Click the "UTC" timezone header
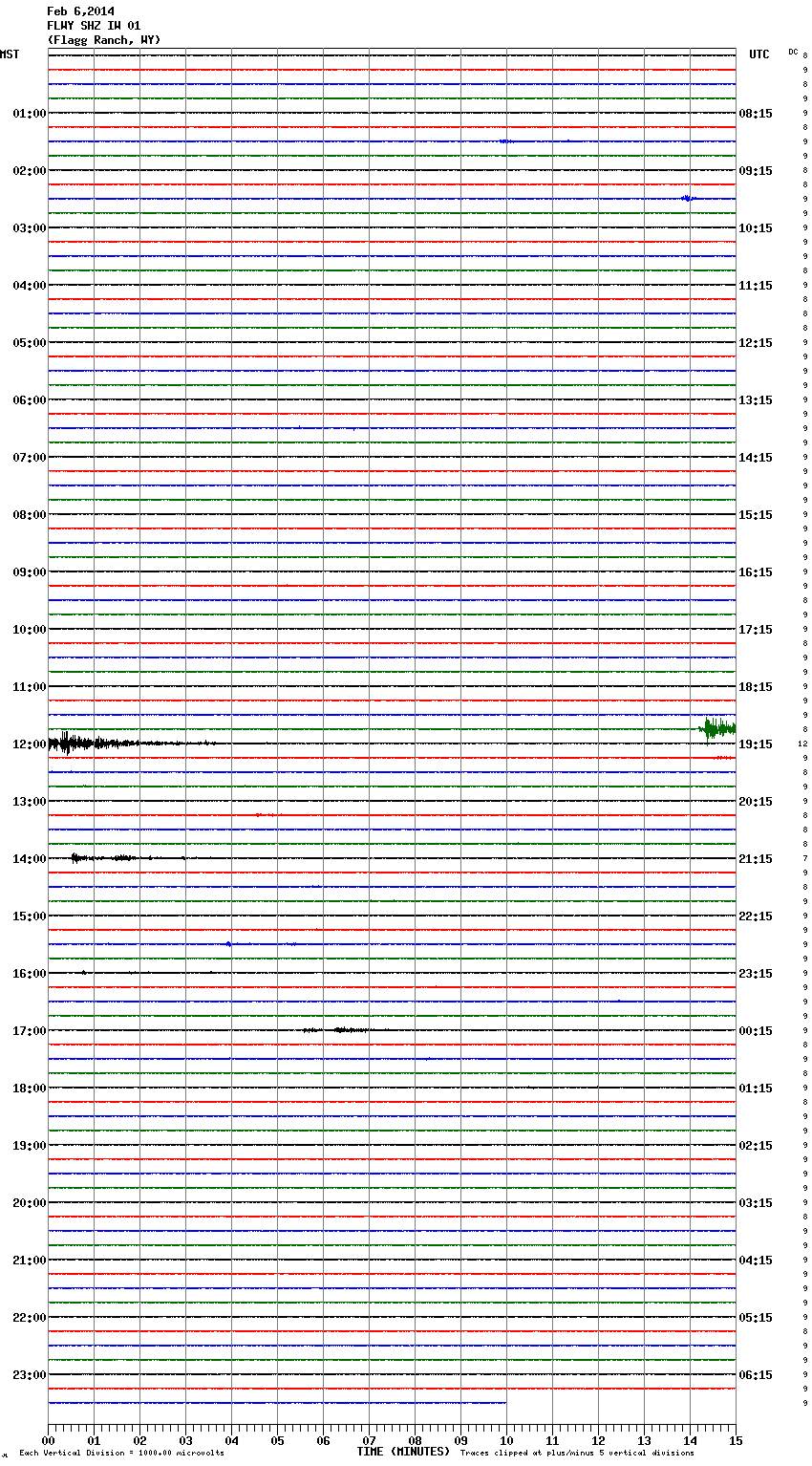 point(759,54)
